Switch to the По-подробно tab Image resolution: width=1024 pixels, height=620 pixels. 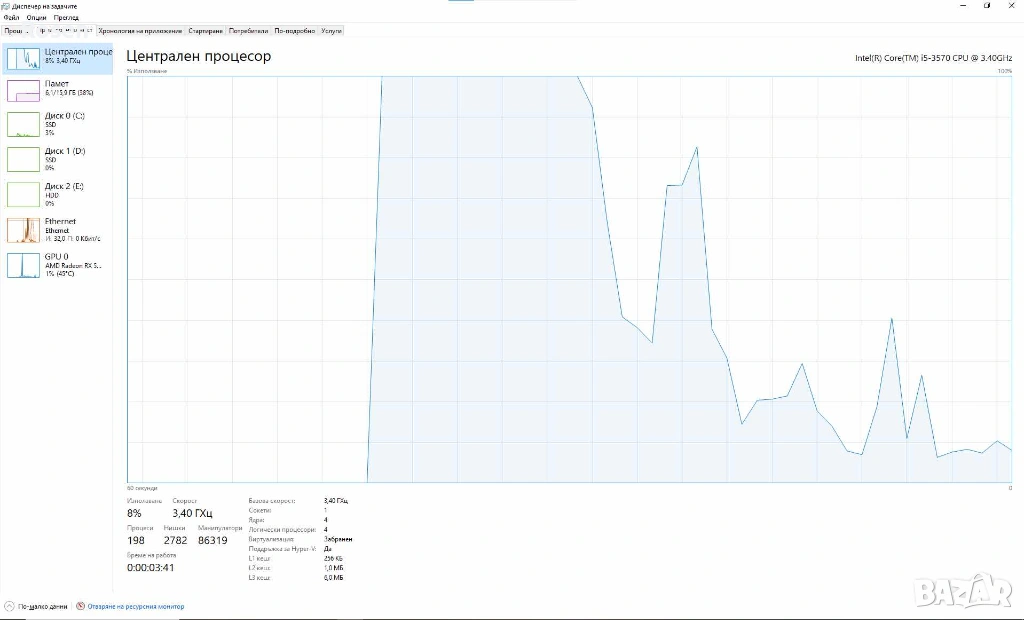(295, 31)
